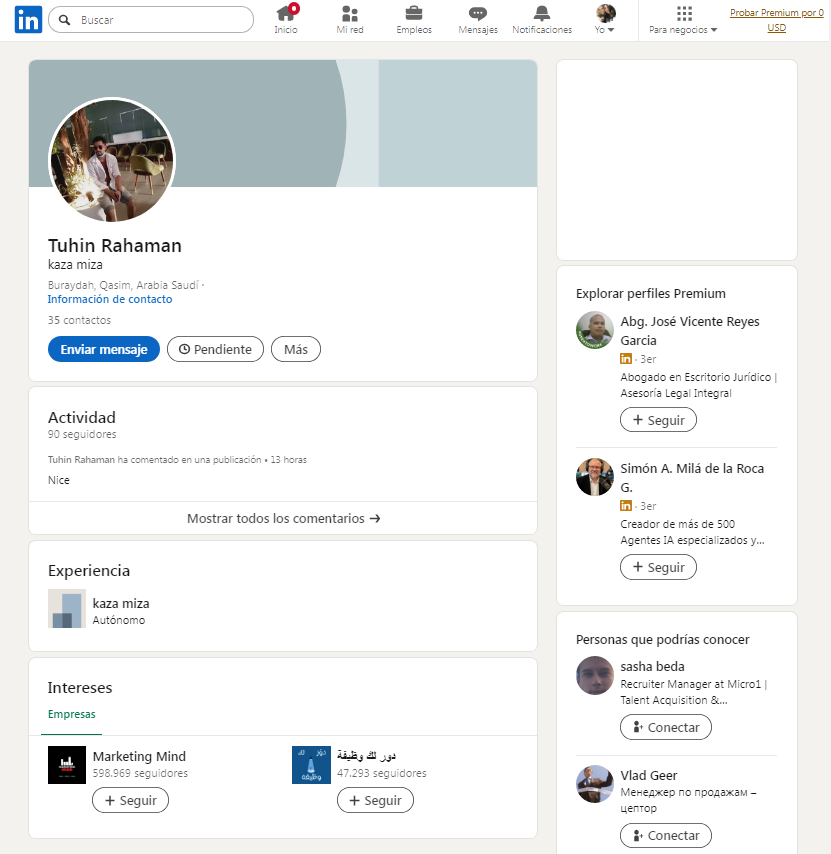Follow Abg. José Vicente Reyes Garcia
This screenshot has height=854, width=831.
pos(658,420)
